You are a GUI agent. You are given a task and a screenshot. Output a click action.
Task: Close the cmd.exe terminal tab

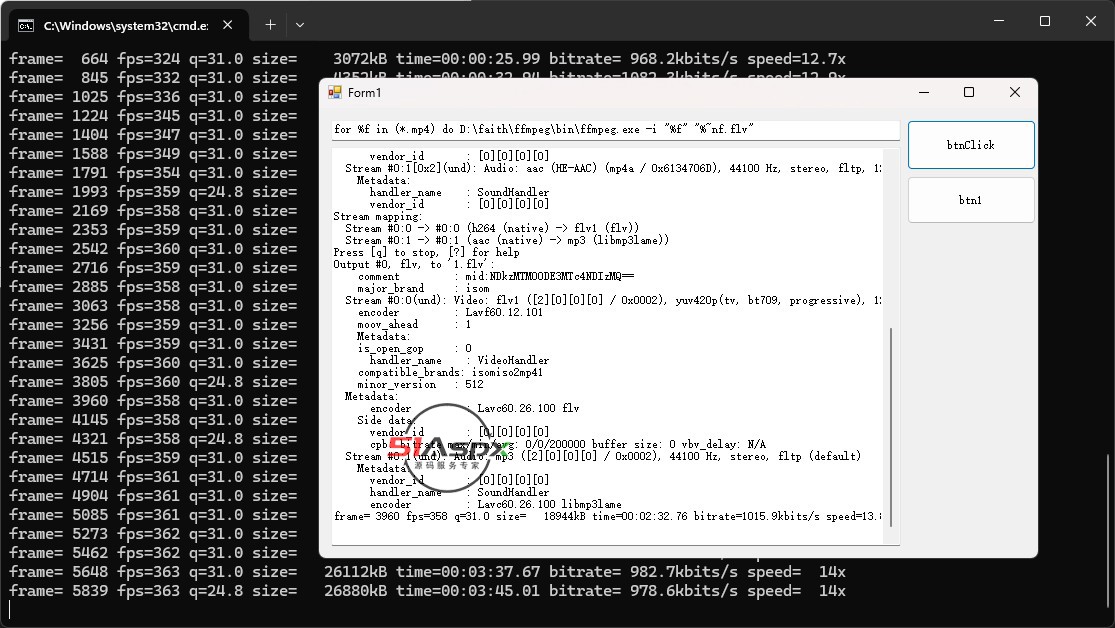pyautogui.click(x=228, y=25)
